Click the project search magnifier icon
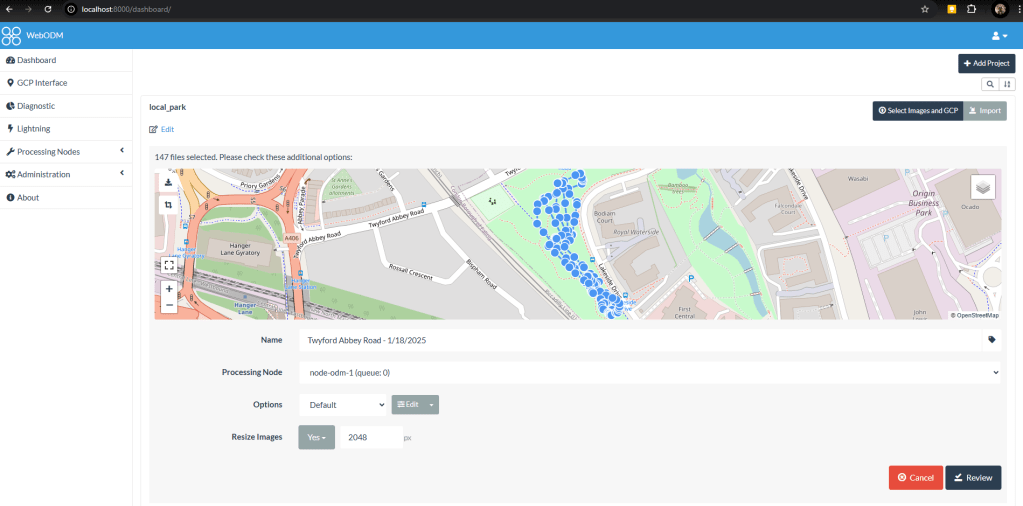Viewport: 1023px width, 506px height. tap(990, 85)
